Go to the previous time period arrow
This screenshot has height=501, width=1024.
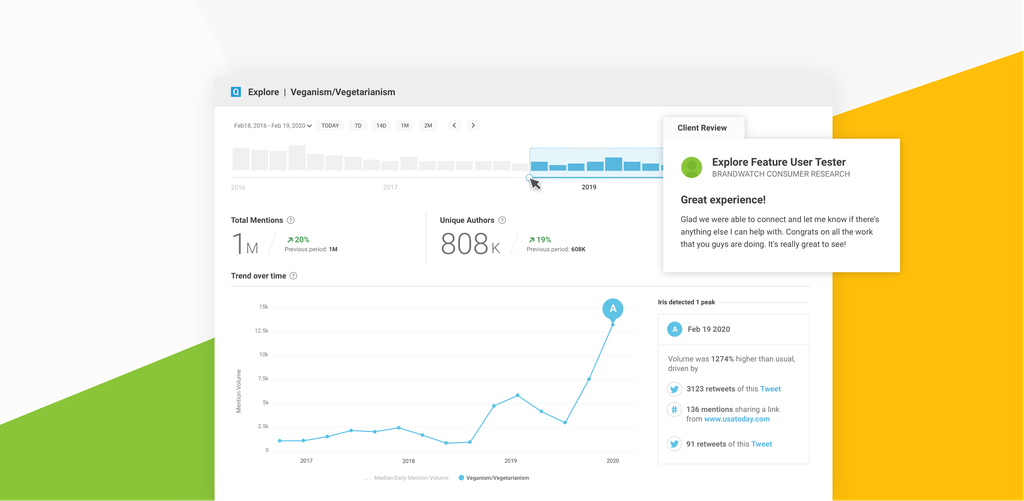[x=454, y=126]
